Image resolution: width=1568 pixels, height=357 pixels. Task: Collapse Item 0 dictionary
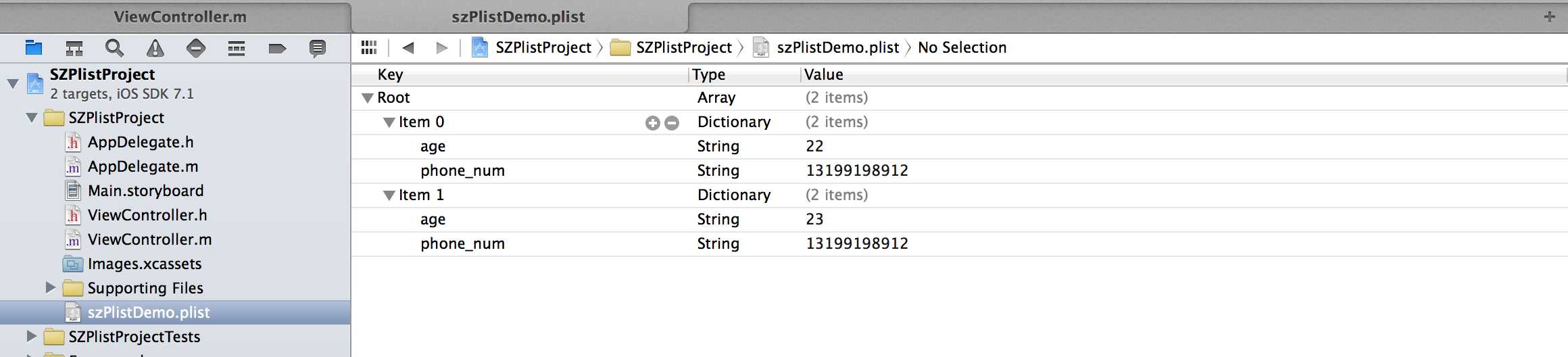[389, 122]
